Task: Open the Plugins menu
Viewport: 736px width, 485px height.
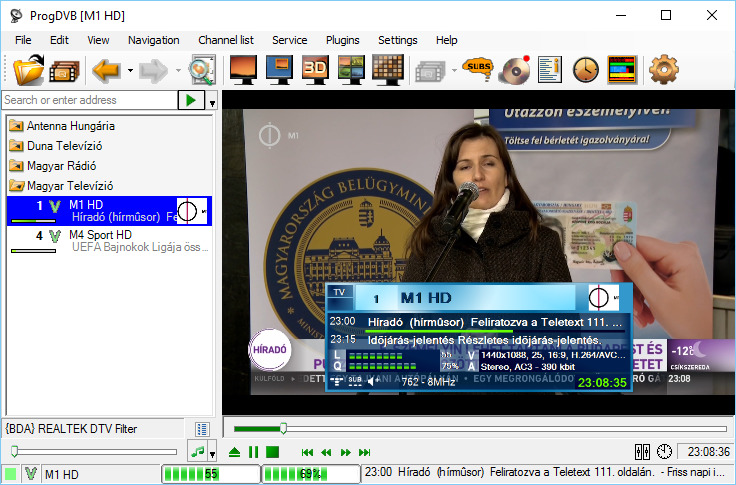Action: pos(343,40)
